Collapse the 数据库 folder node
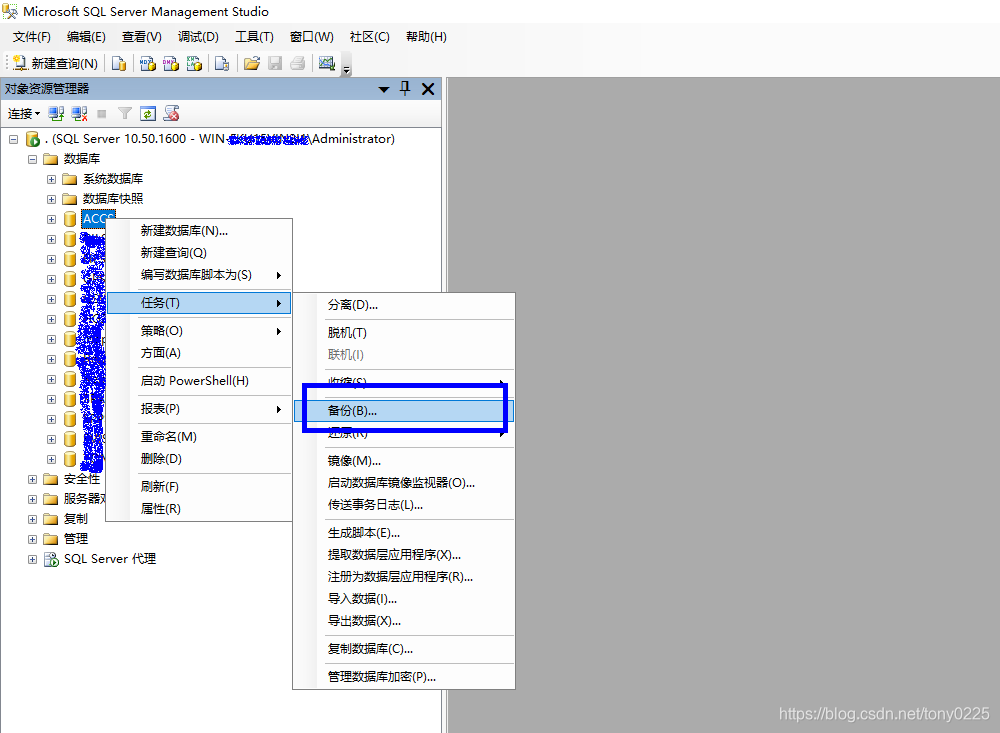The height and width of the screenshot is (733, 1000). point(33,159)
